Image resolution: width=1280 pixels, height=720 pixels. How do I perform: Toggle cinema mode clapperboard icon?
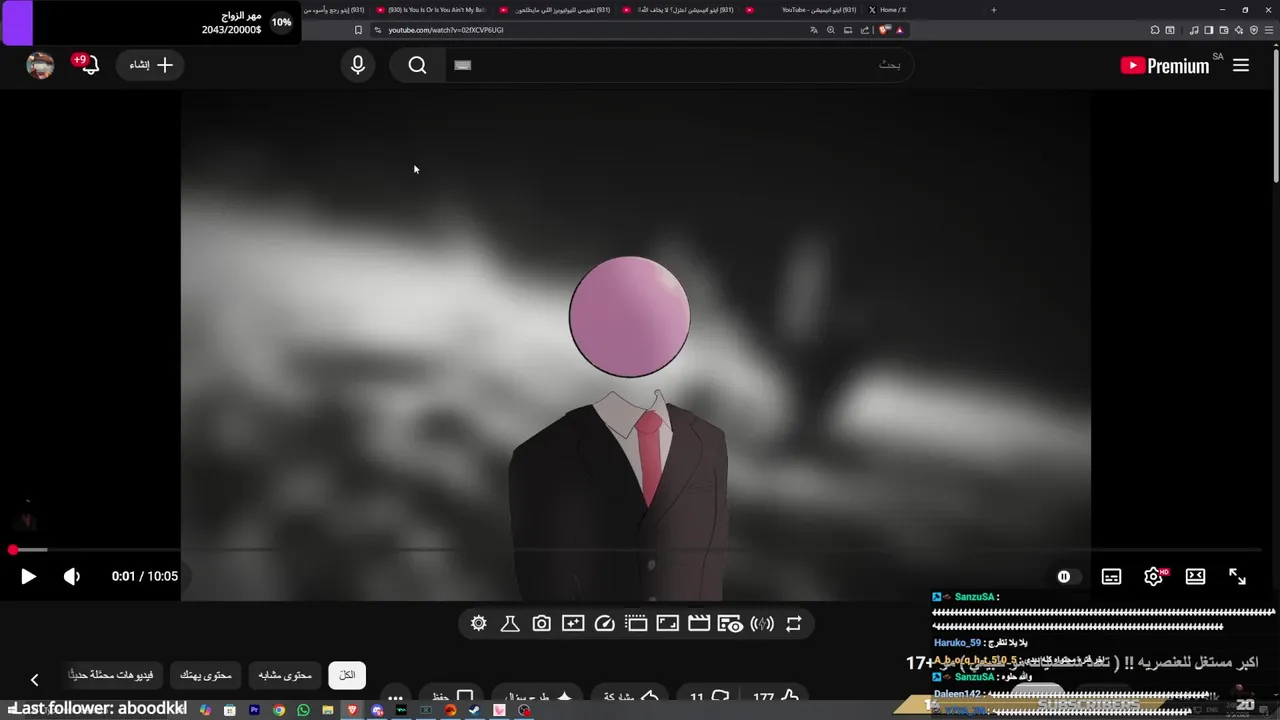[699, 623]
